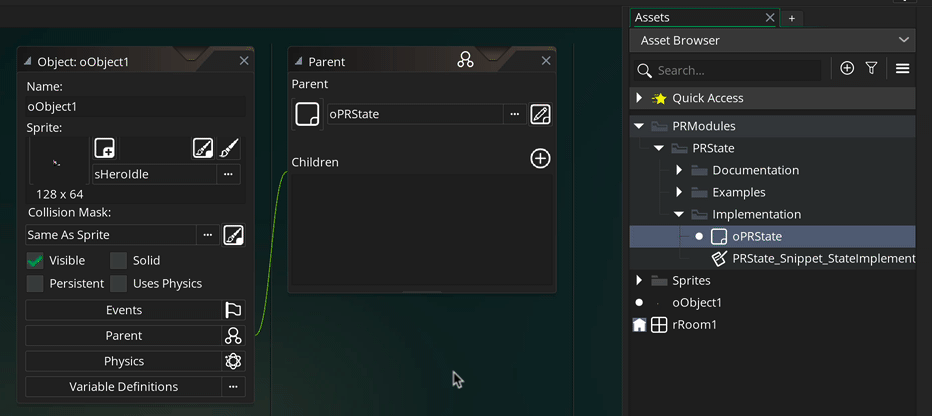Click the asset Search field
The image size is (932, 416).
click(735, 71)
